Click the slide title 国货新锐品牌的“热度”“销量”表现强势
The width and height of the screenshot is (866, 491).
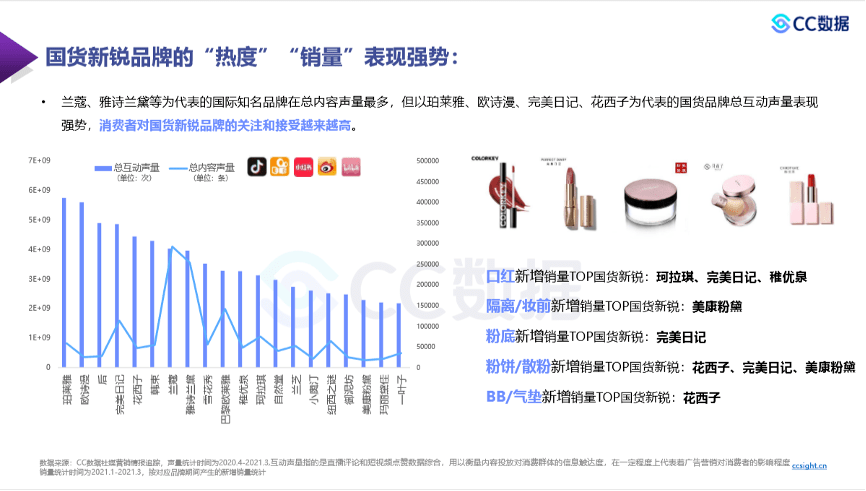click(x=251, y=57)
